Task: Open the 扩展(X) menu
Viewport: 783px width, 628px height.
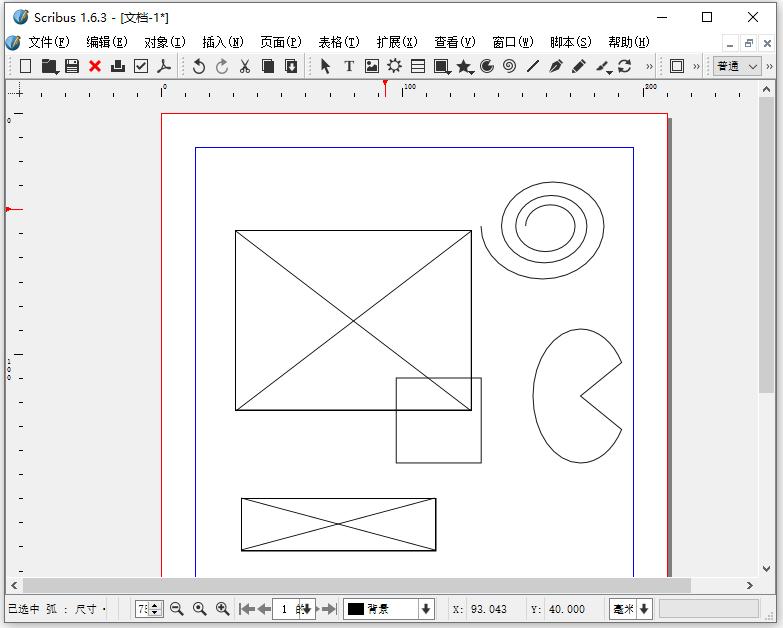Action: (x=396, y=42)
